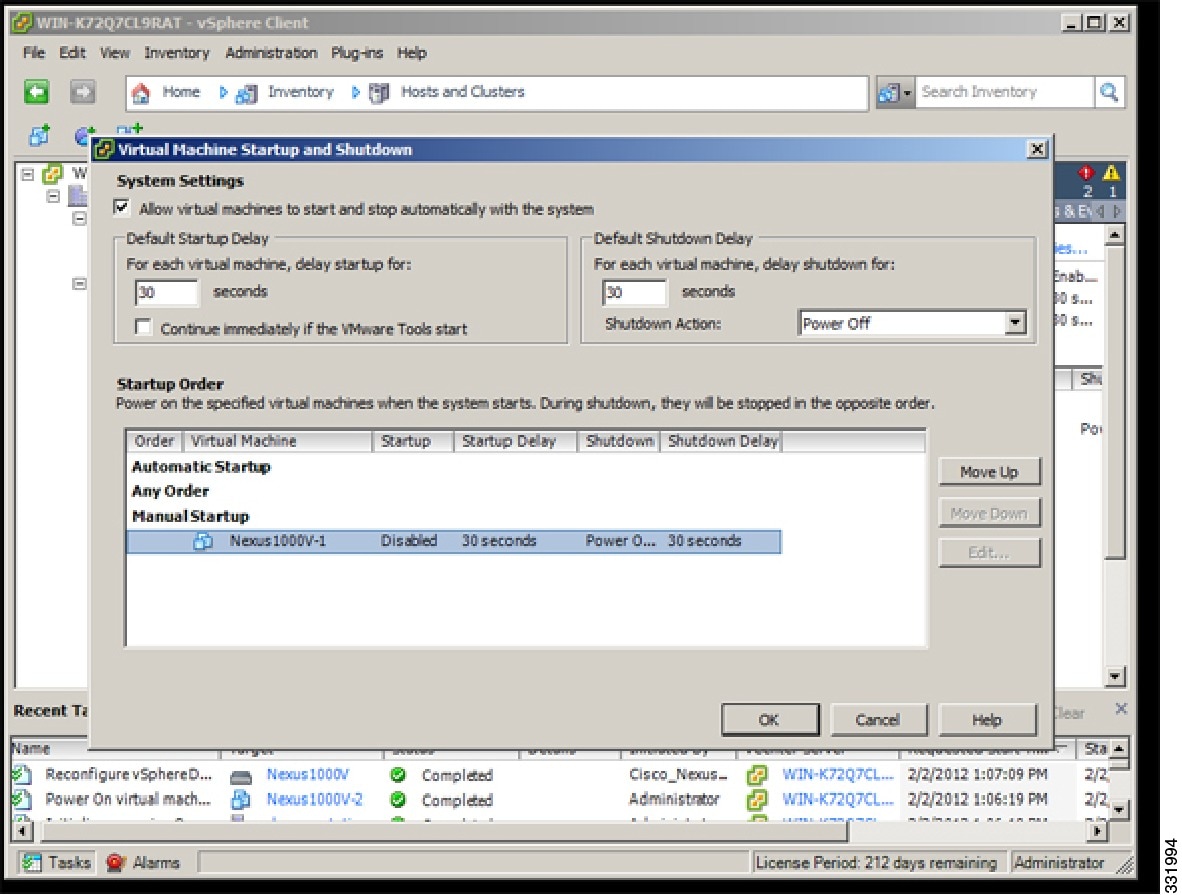Click the Power On virtual mach... task icon
Screen dimensions: 1182x895
pos(23,799)
